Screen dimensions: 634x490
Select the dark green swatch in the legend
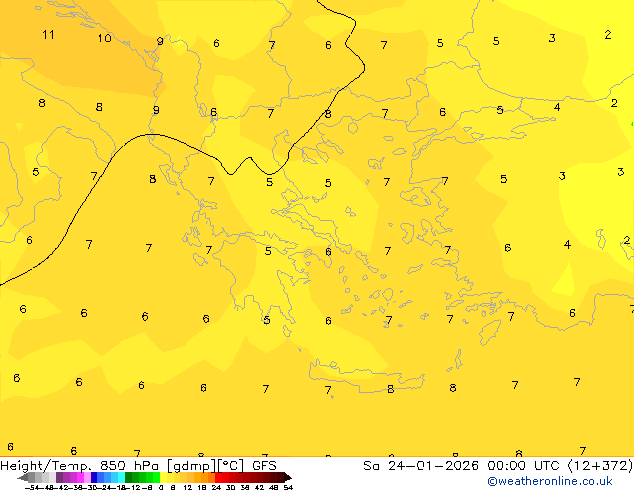[128, 477]
